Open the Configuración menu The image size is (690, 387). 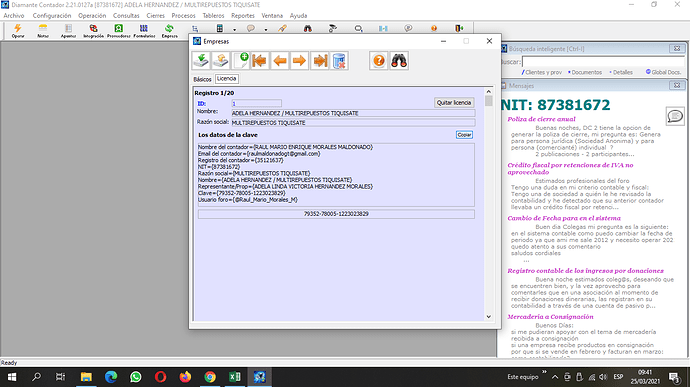(x=51, y=15)
